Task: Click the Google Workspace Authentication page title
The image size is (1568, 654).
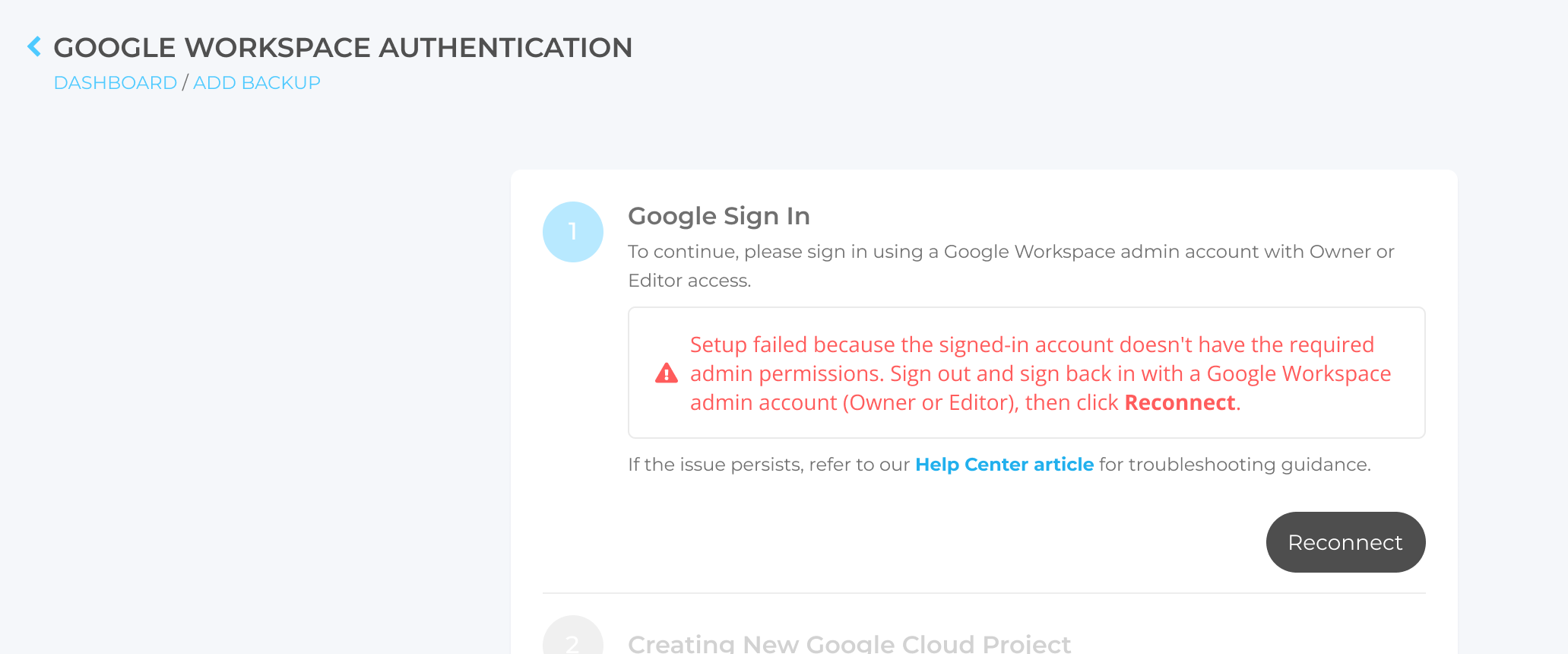Action: [x=343, y=47]
